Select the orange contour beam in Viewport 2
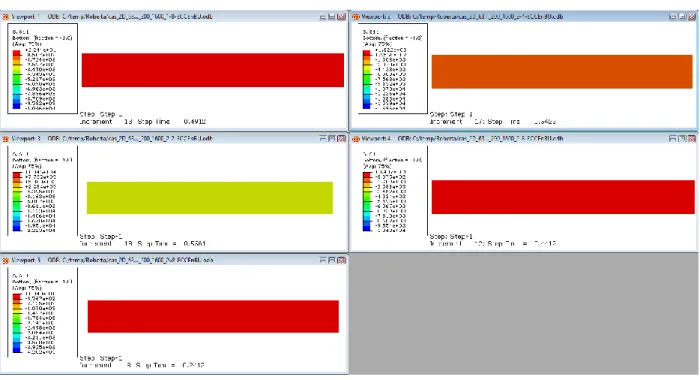700x380 pixels. tap(562, 71)
